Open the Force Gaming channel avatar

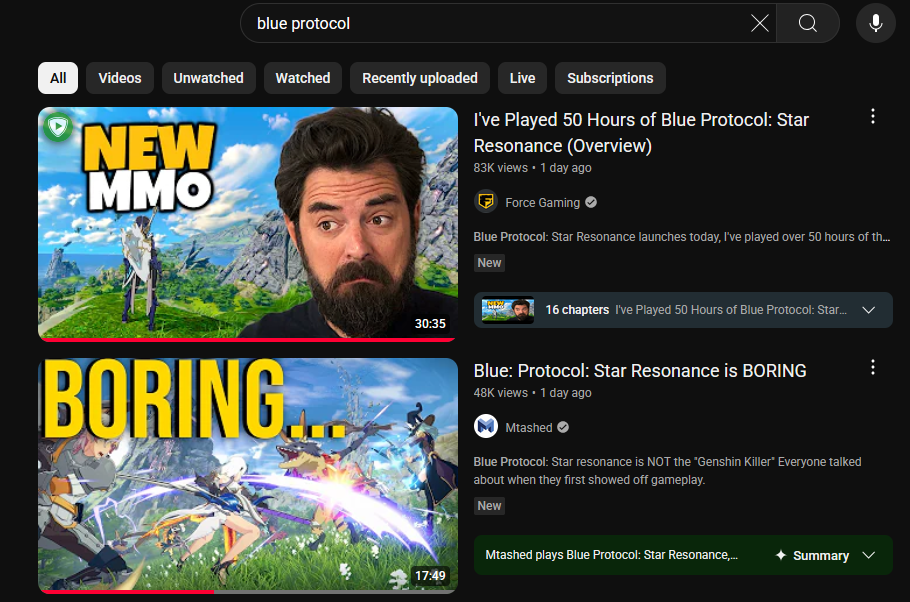point(486,202)
